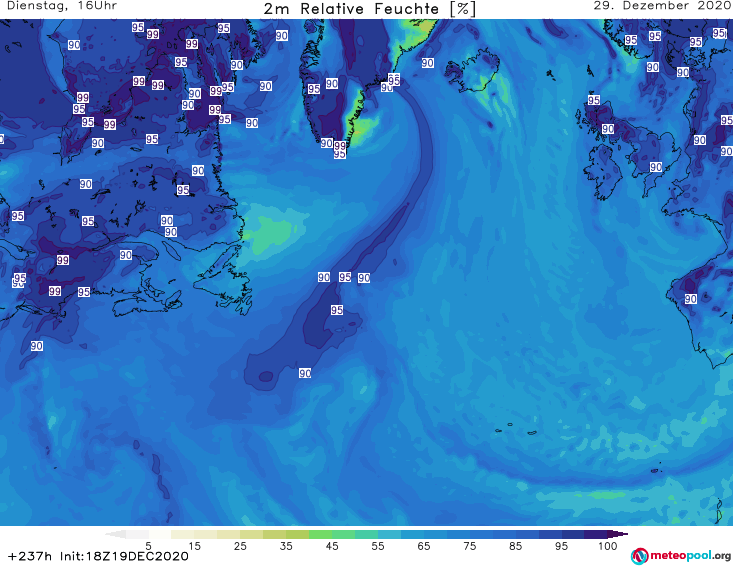This screenshot has height=566, width=733.
Task: Click legend tick value '100'
Action: pos(608,546)
